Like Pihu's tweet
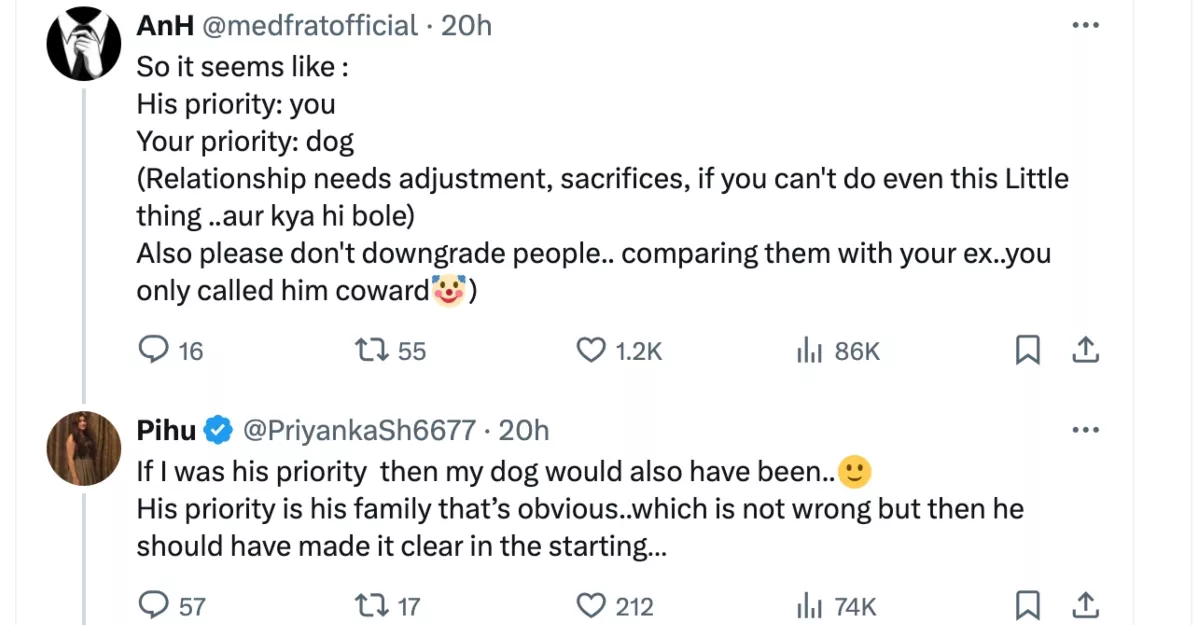This screenshot has width=1200, height=625. point(592,605)
